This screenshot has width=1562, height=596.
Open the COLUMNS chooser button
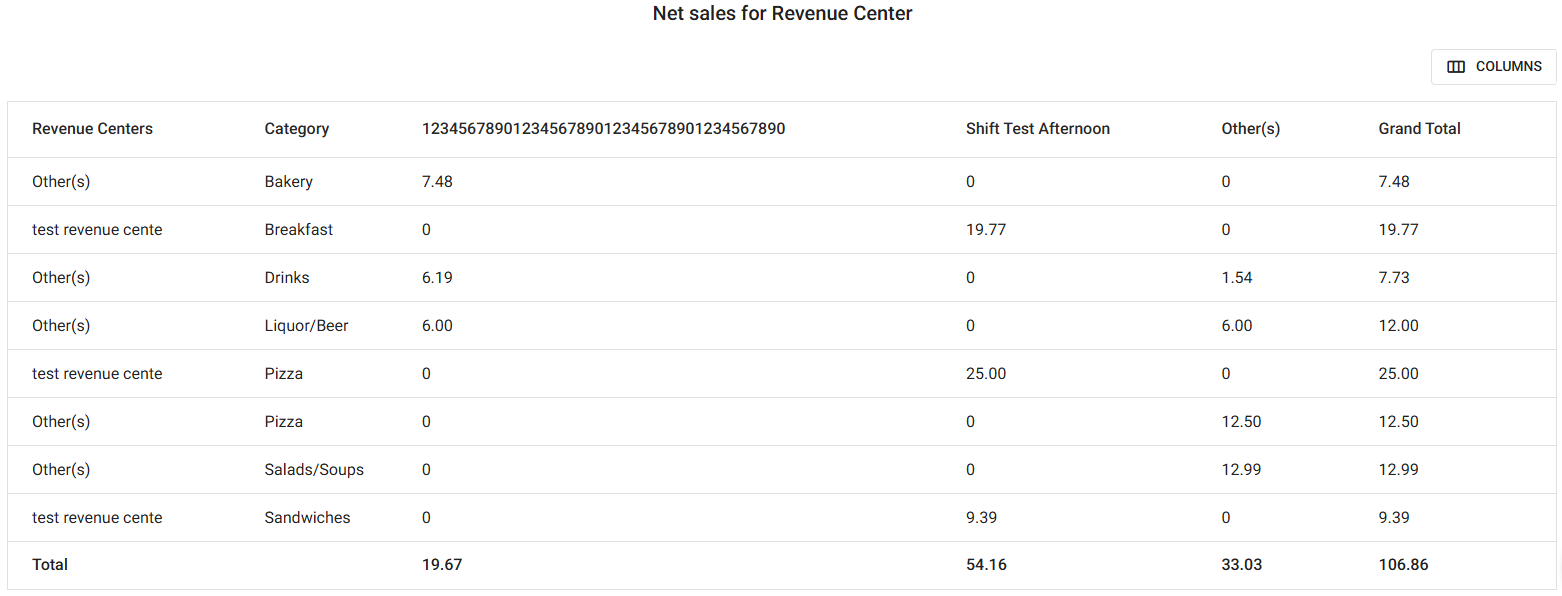click(x=1493, y=67)
